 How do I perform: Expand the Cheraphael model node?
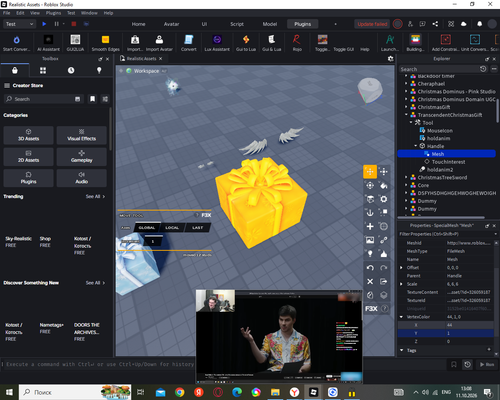(x=406, y=84)
